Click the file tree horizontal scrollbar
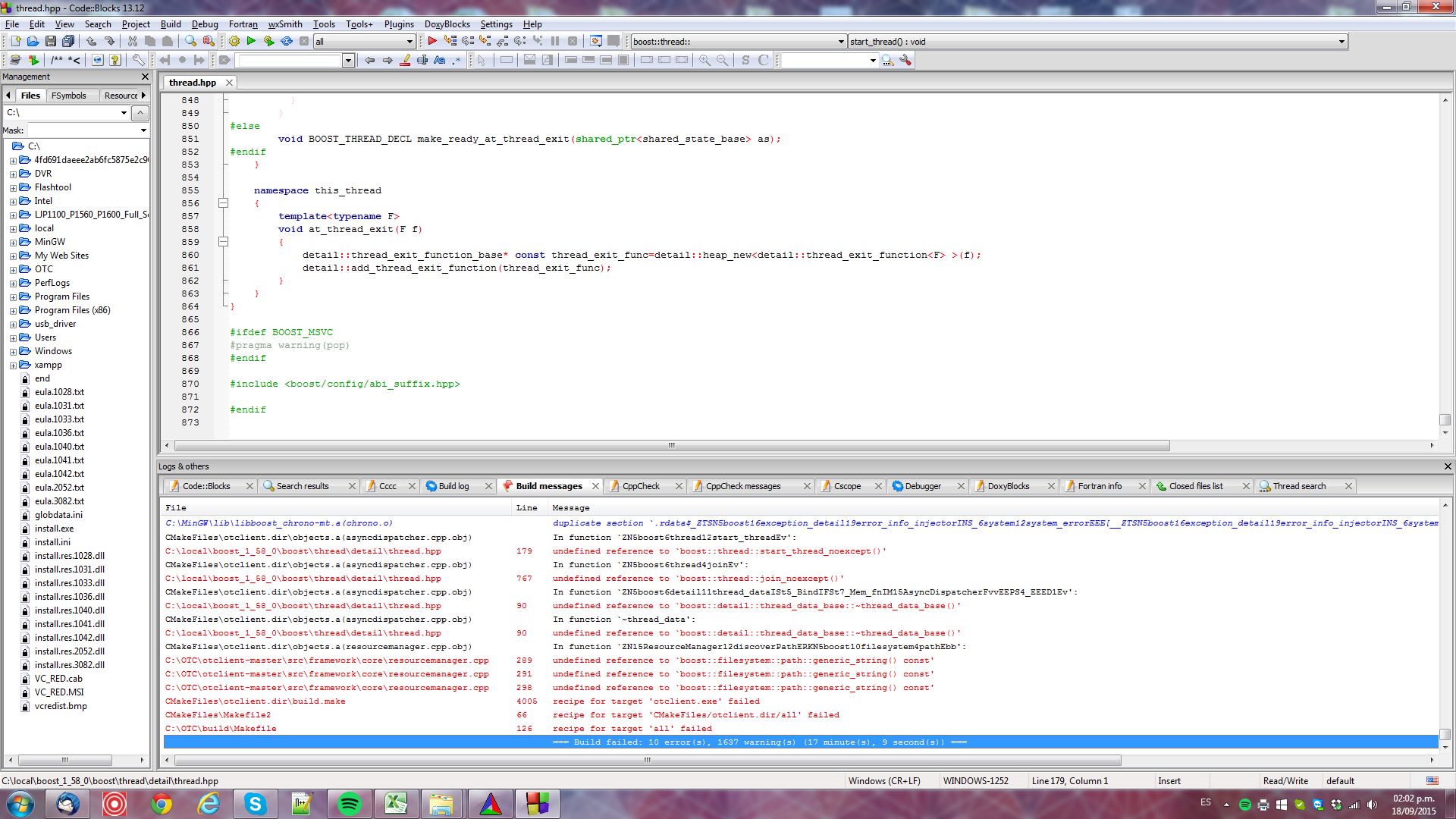 [x=65, y=760]
